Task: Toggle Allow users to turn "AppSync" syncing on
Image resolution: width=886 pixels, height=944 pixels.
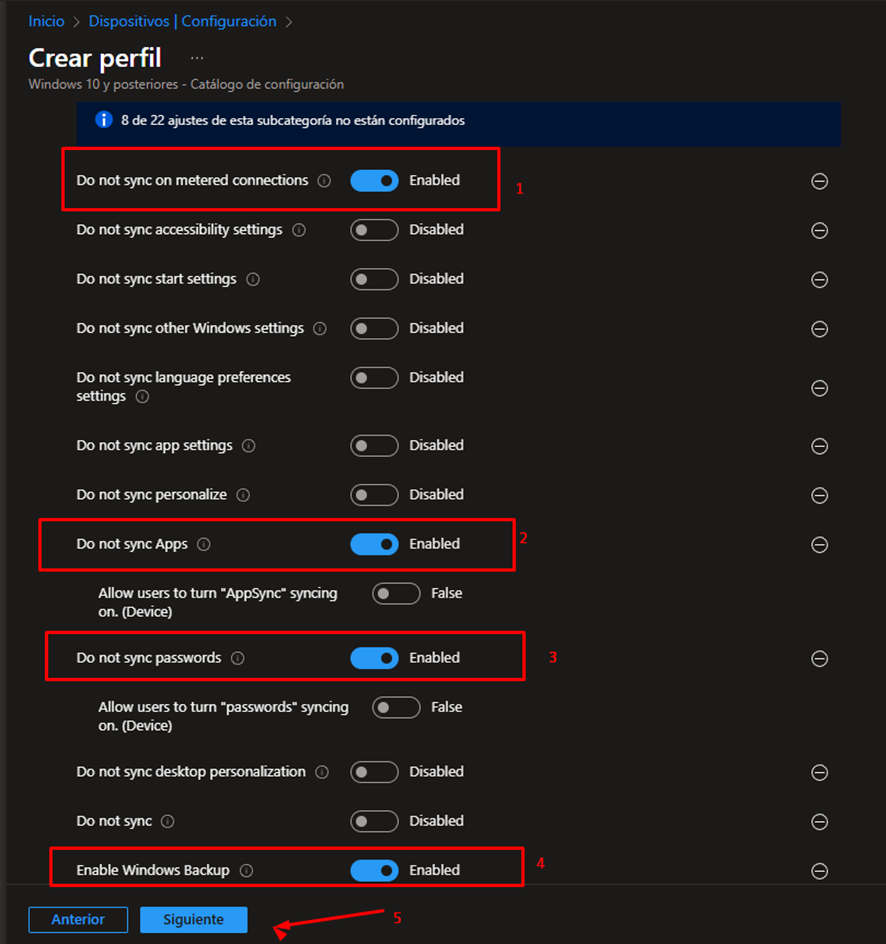Action: [x=396, y=594]
